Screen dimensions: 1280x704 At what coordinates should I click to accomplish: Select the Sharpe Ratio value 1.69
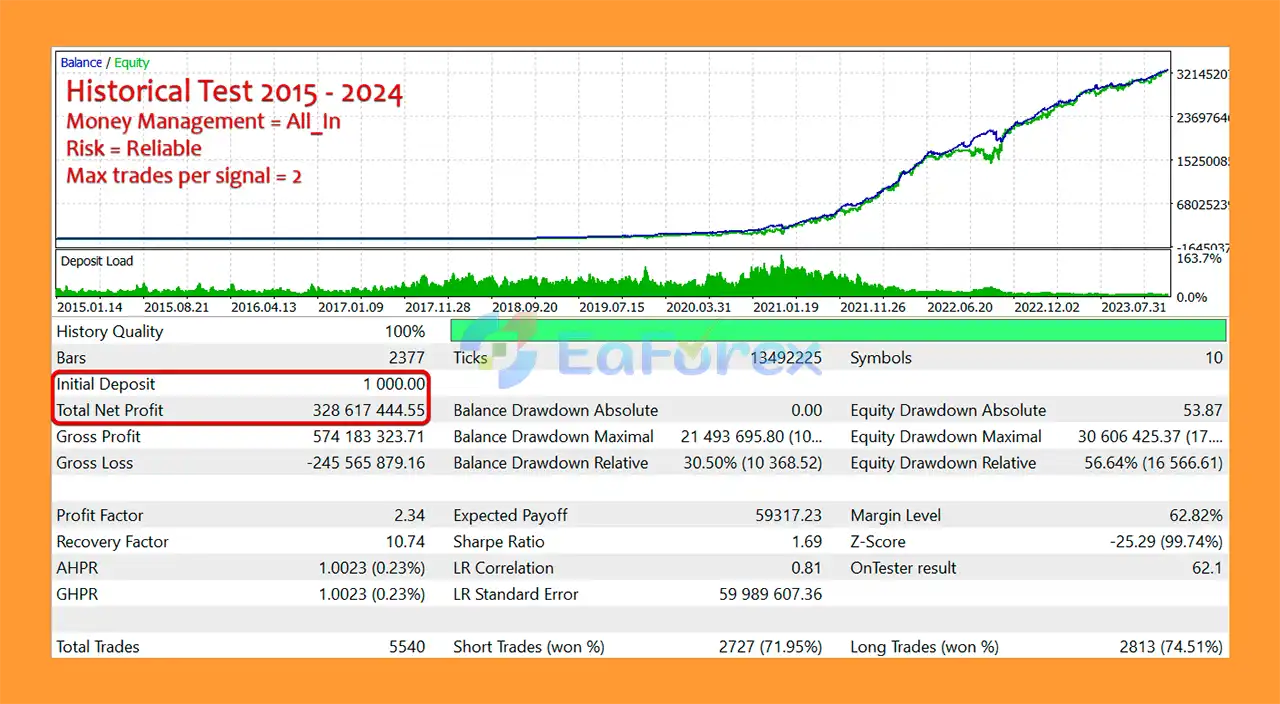(x=806, y=542)
